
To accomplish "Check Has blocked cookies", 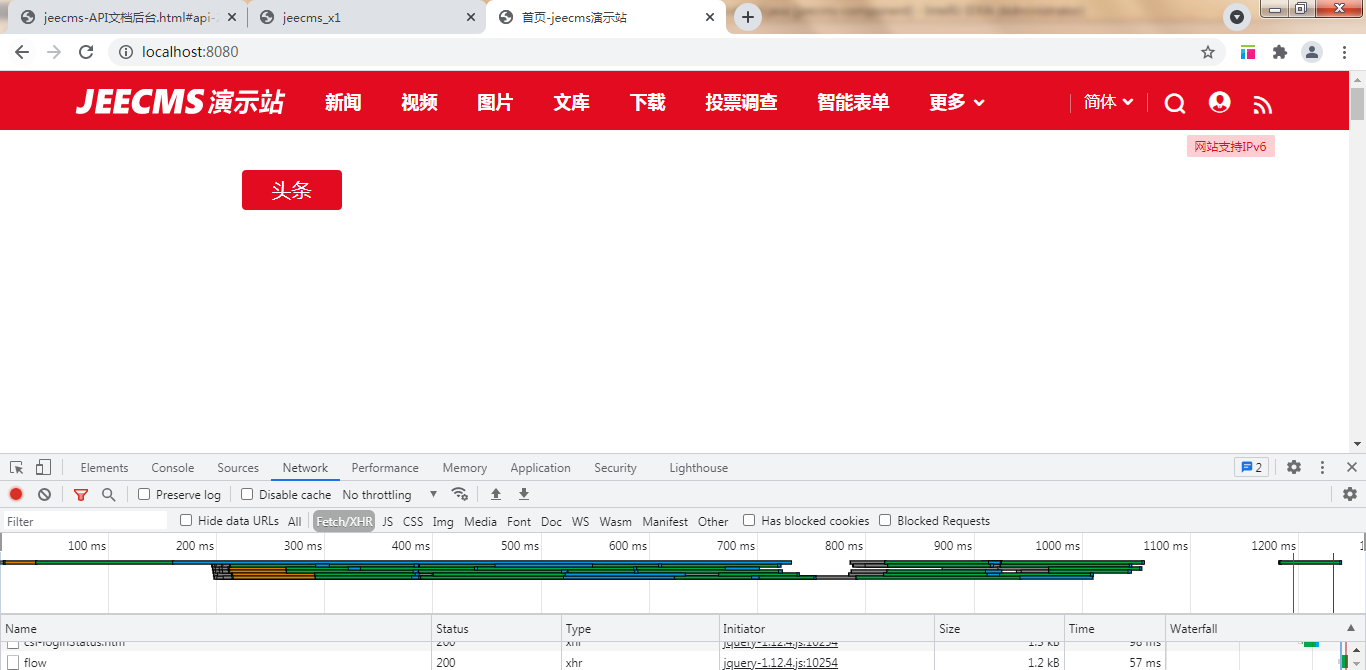I will coord(749,520).
